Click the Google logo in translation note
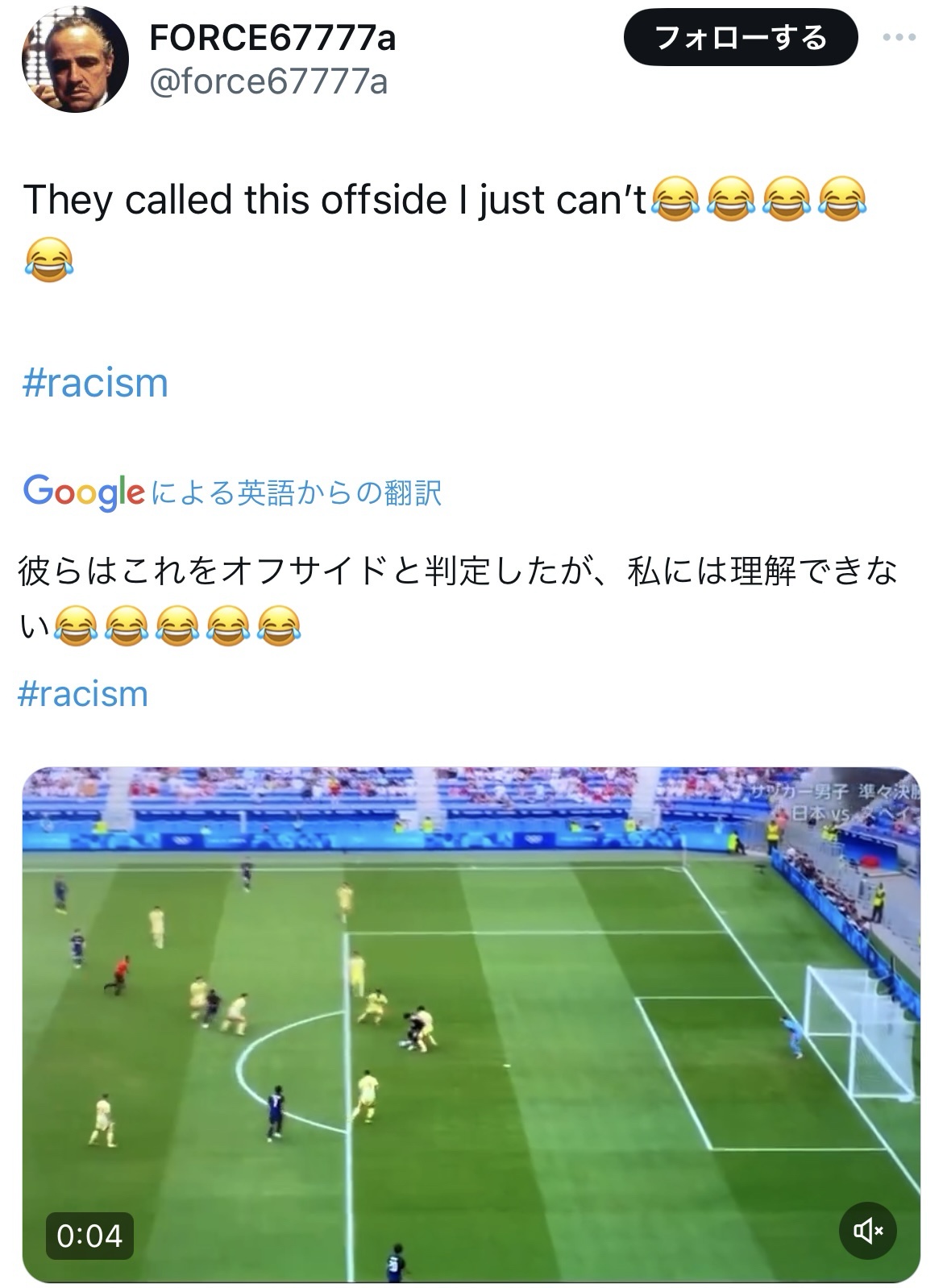 tap(84, 492)
